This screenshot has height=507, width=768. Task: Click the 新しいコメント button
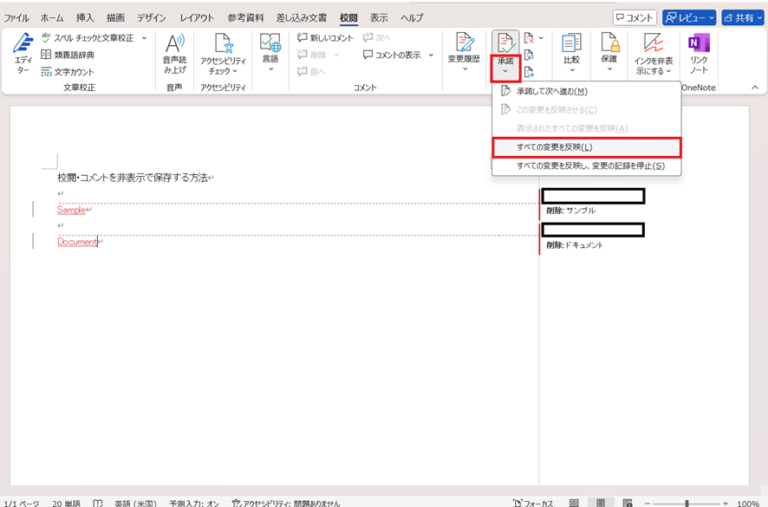[x=325, y=38]
